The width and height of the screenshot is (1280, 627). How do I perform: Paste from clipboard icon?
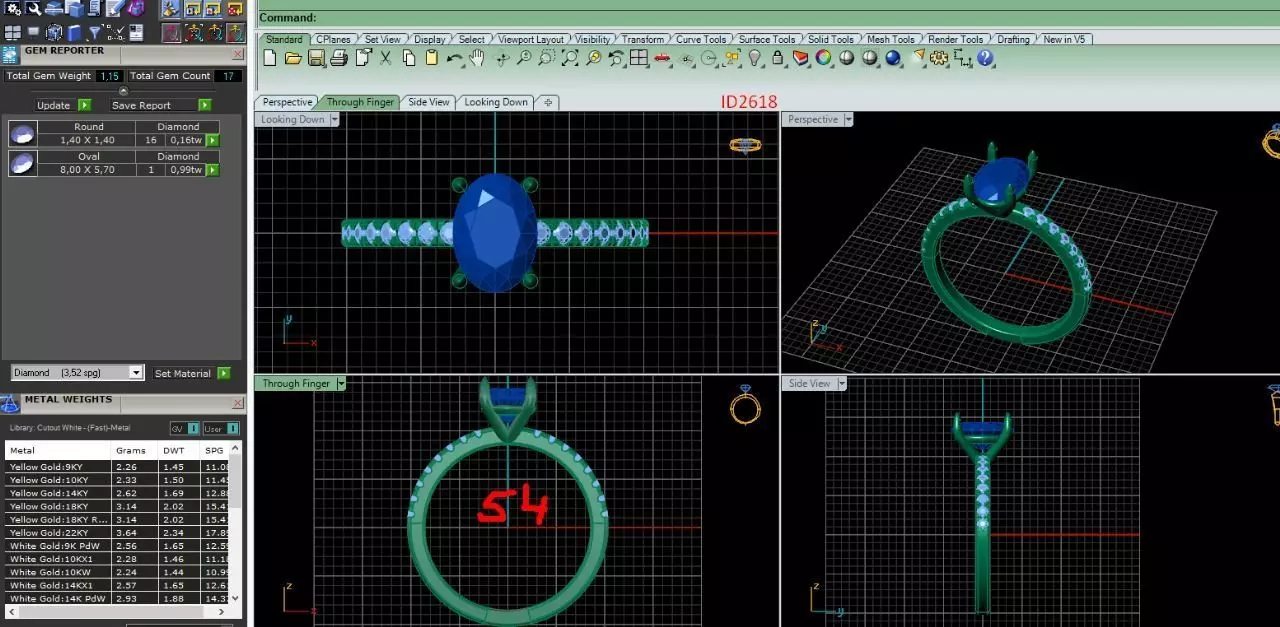pos(432,59)
